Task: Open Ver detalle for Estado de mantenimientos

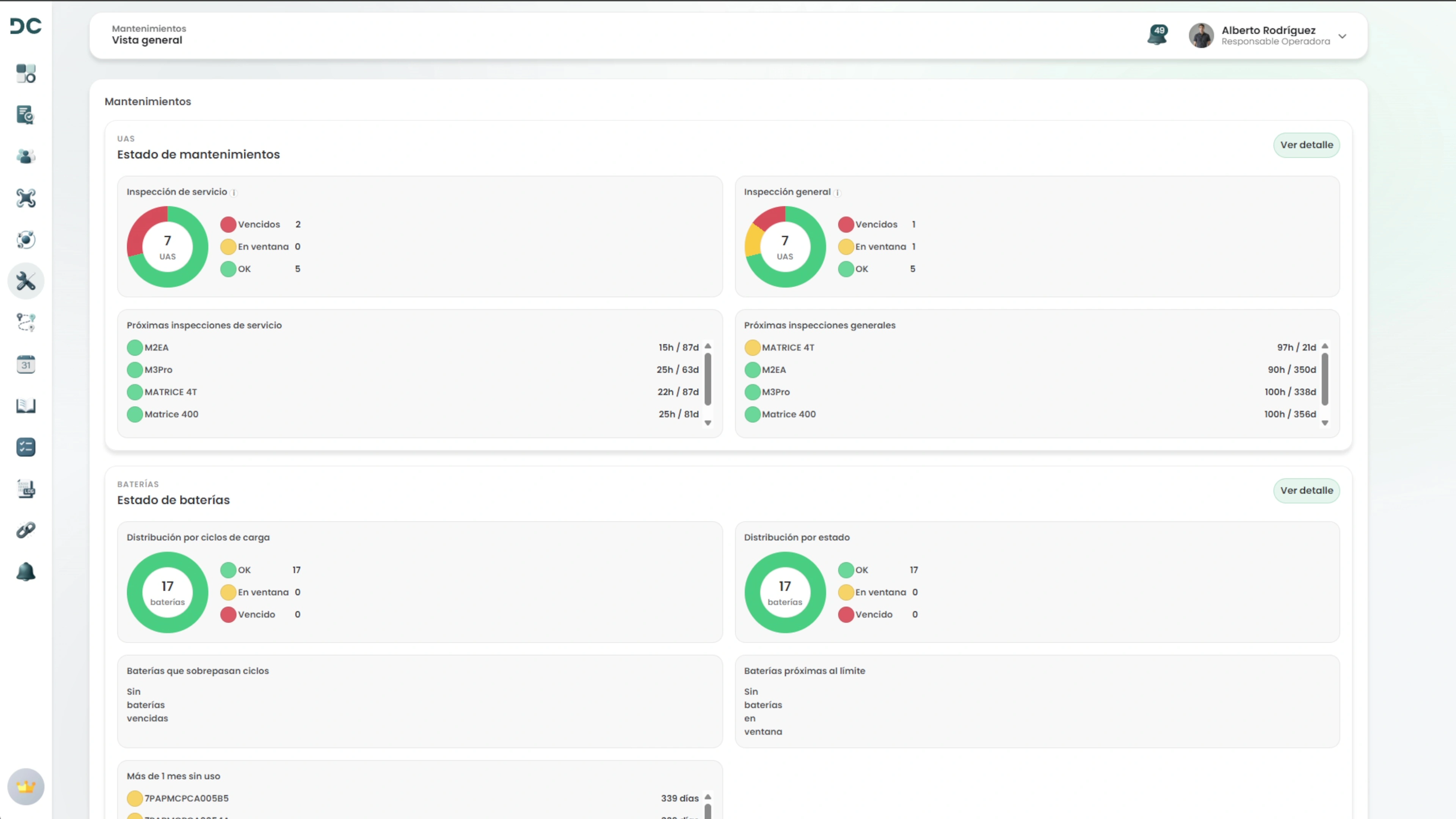Action: click(x=1306, y=145)
